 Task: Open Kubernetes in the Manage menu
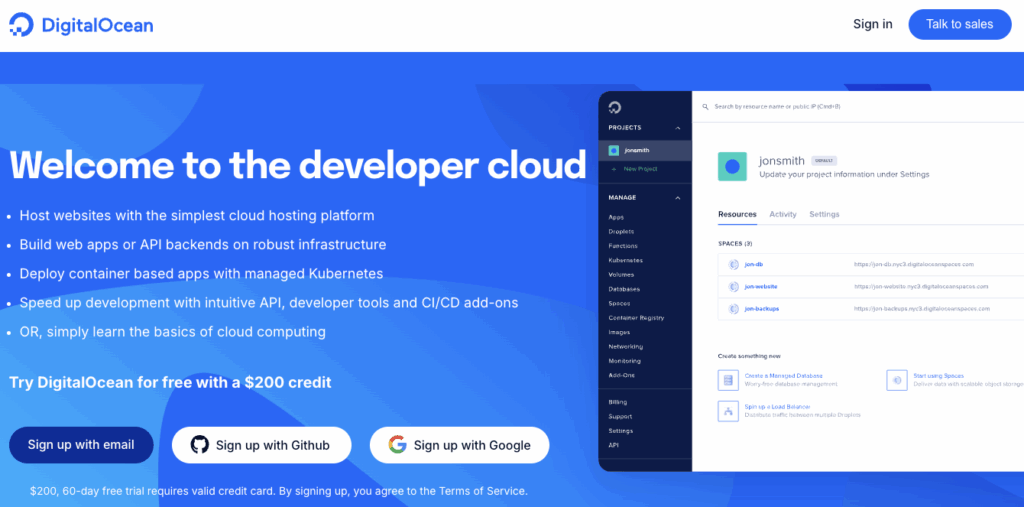click(625, 260)
